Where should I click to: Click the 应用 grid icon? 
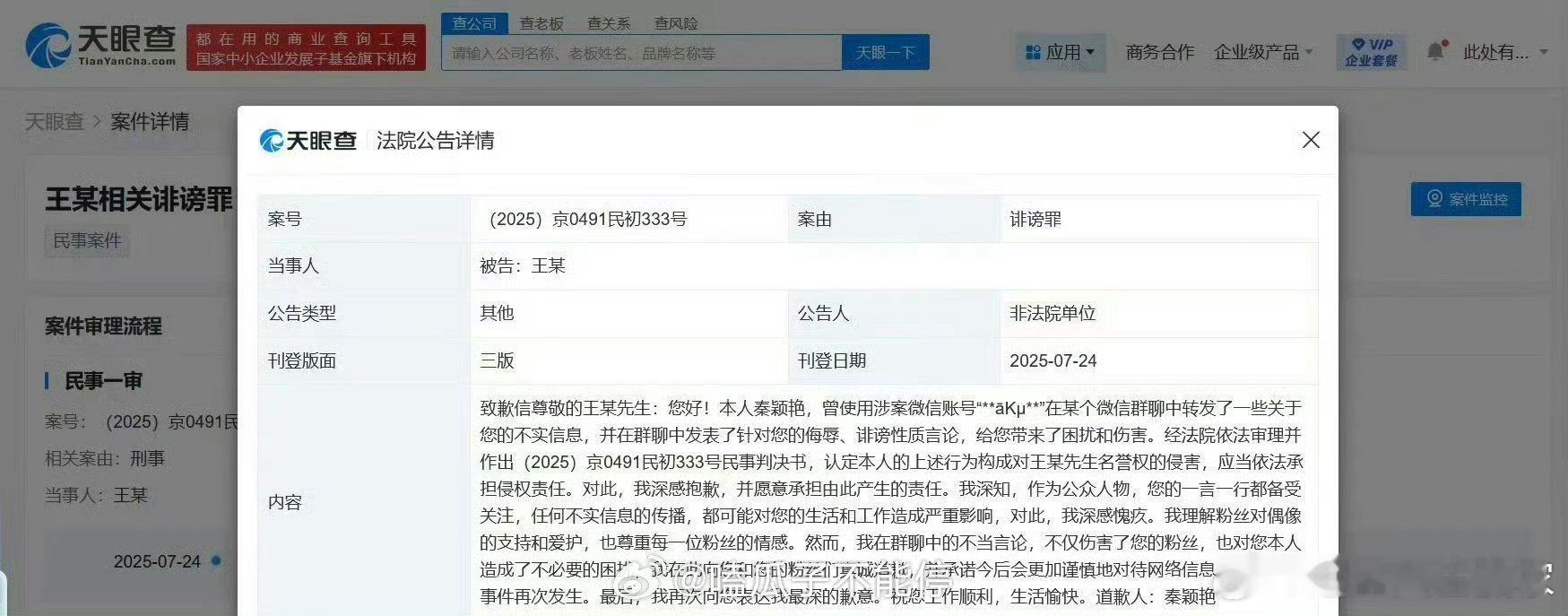(x=1033, y=53)
